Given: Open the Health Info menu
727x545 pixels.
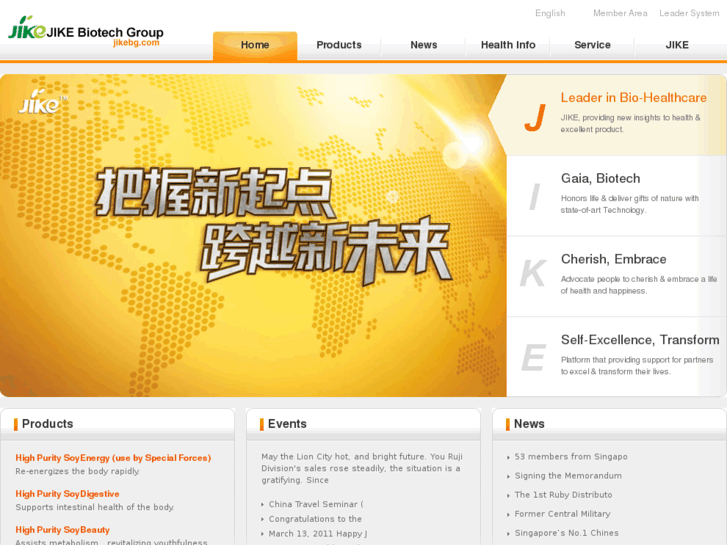Looking at the screenshot, I should point(508,45).
